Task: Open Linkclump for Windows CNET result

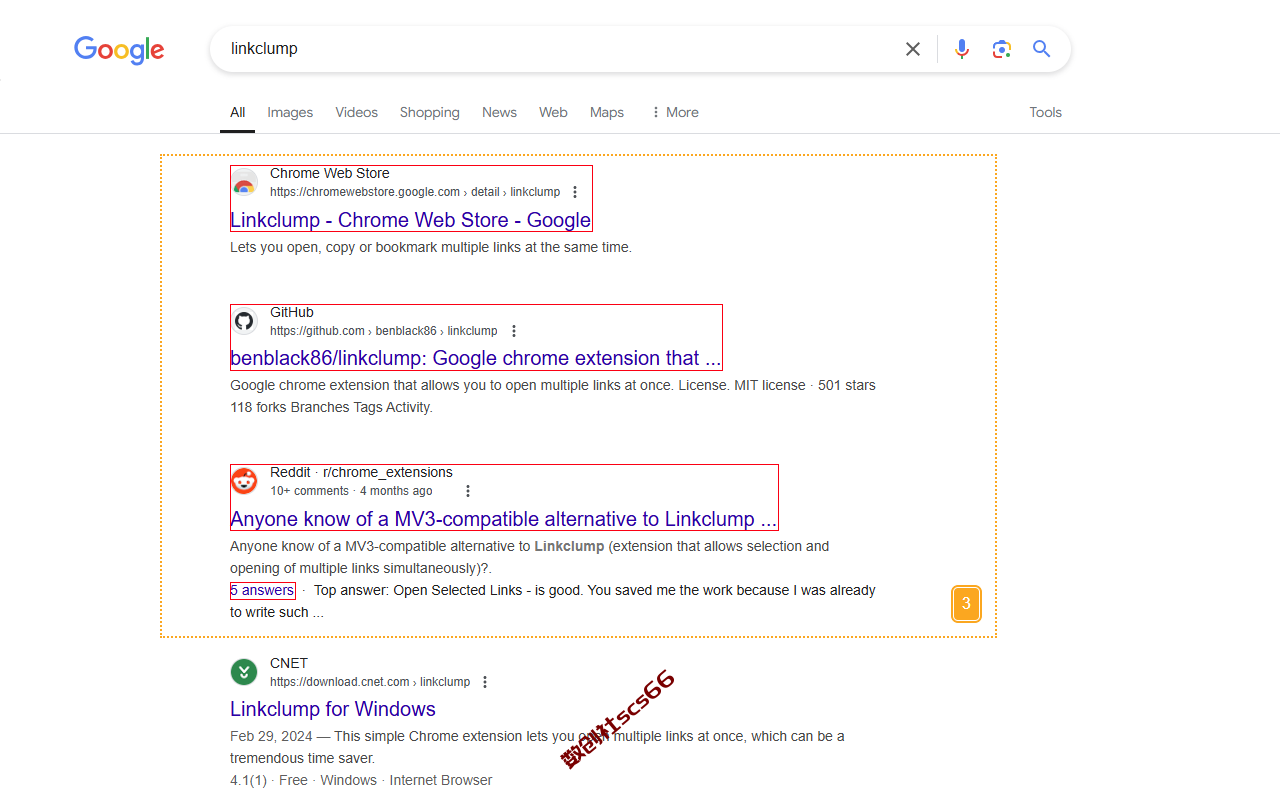Action: pyautogui.click(x=333, y=709)
